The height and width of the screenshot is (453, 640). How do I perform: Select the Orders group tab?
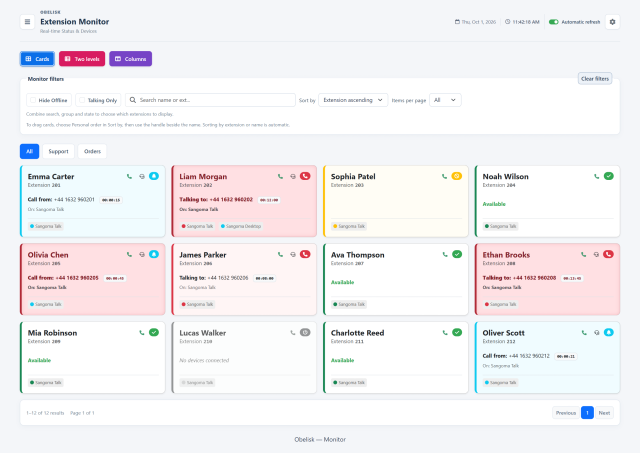click(92, 151)
